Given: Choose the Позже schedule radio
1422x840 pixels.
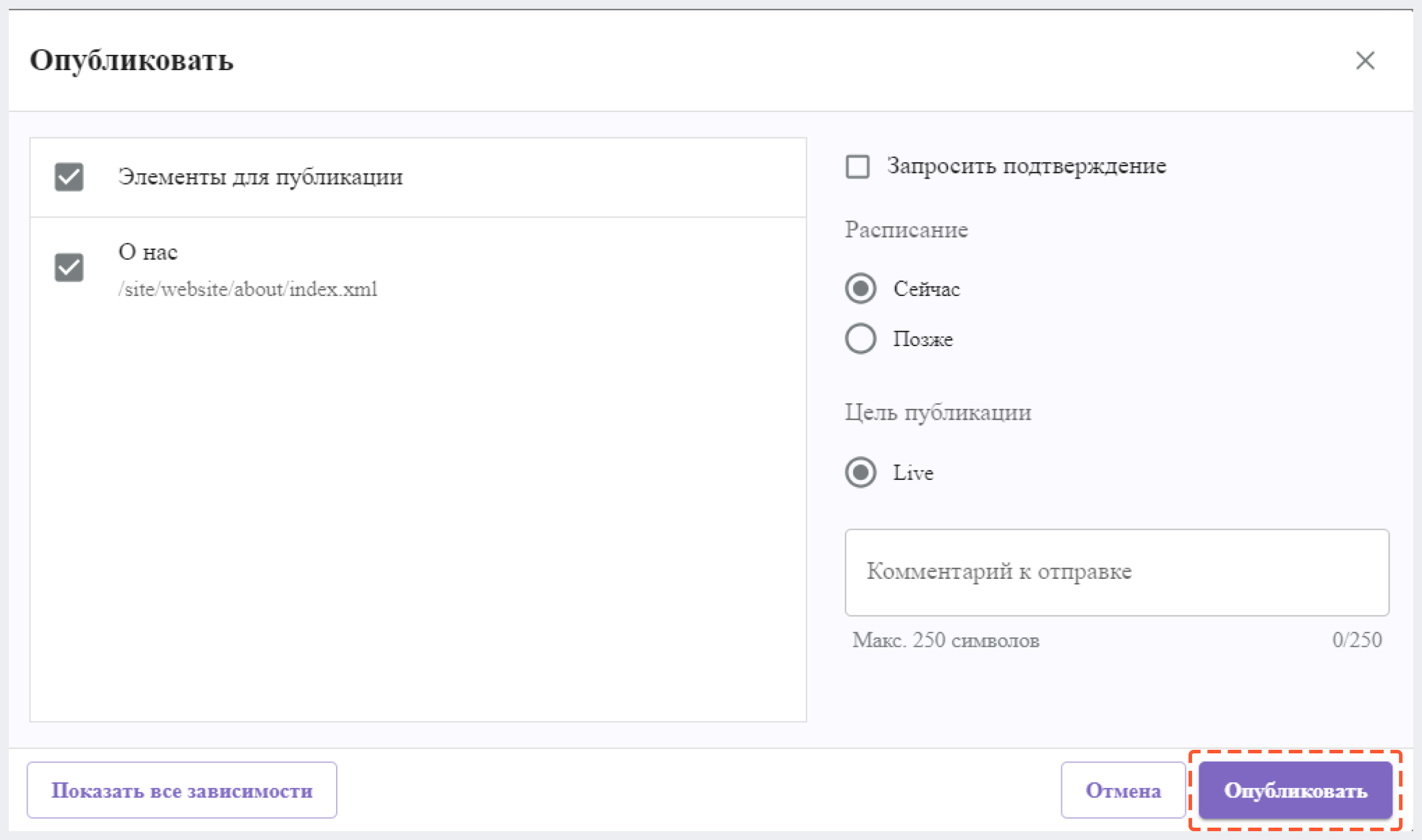Looking at the screenshot, I should click(x=860, y=338).
